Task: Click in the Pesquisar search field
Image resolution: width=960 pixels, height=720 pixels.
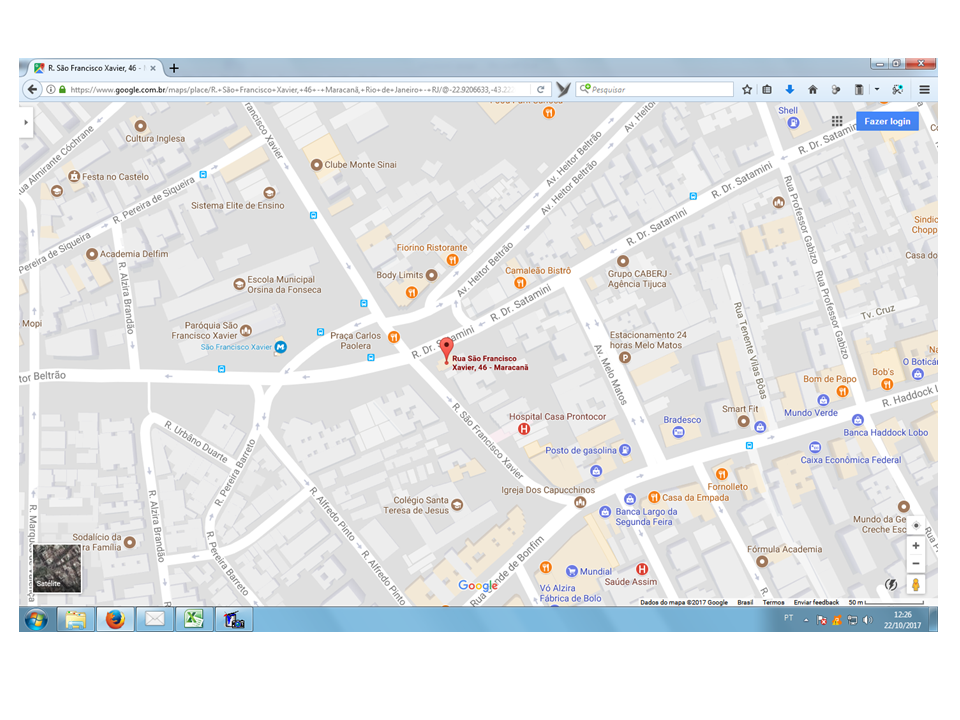Action: [x=655, y=89]
